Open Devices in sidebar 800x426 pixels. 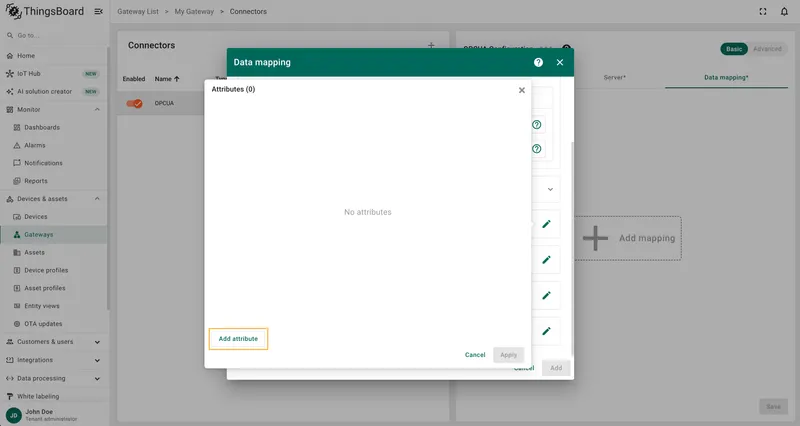(54, 216)
